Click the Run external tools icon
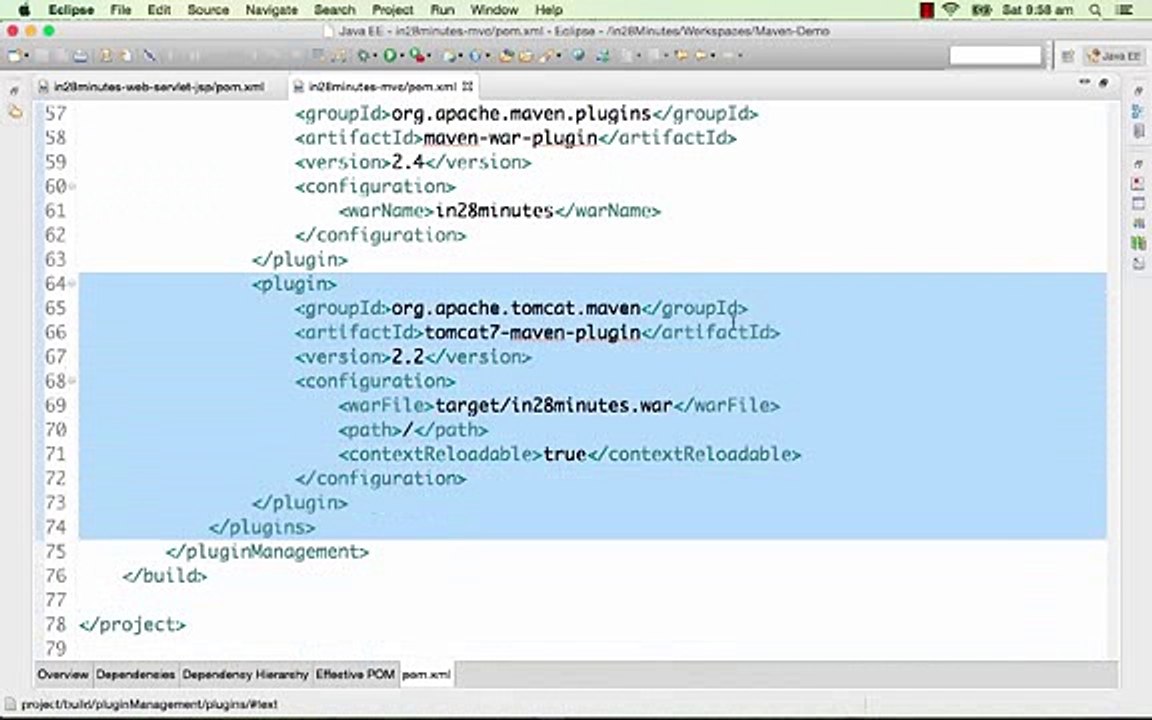Image resolution: width=1152 pixels, height=720 pixels. point(417,55)
